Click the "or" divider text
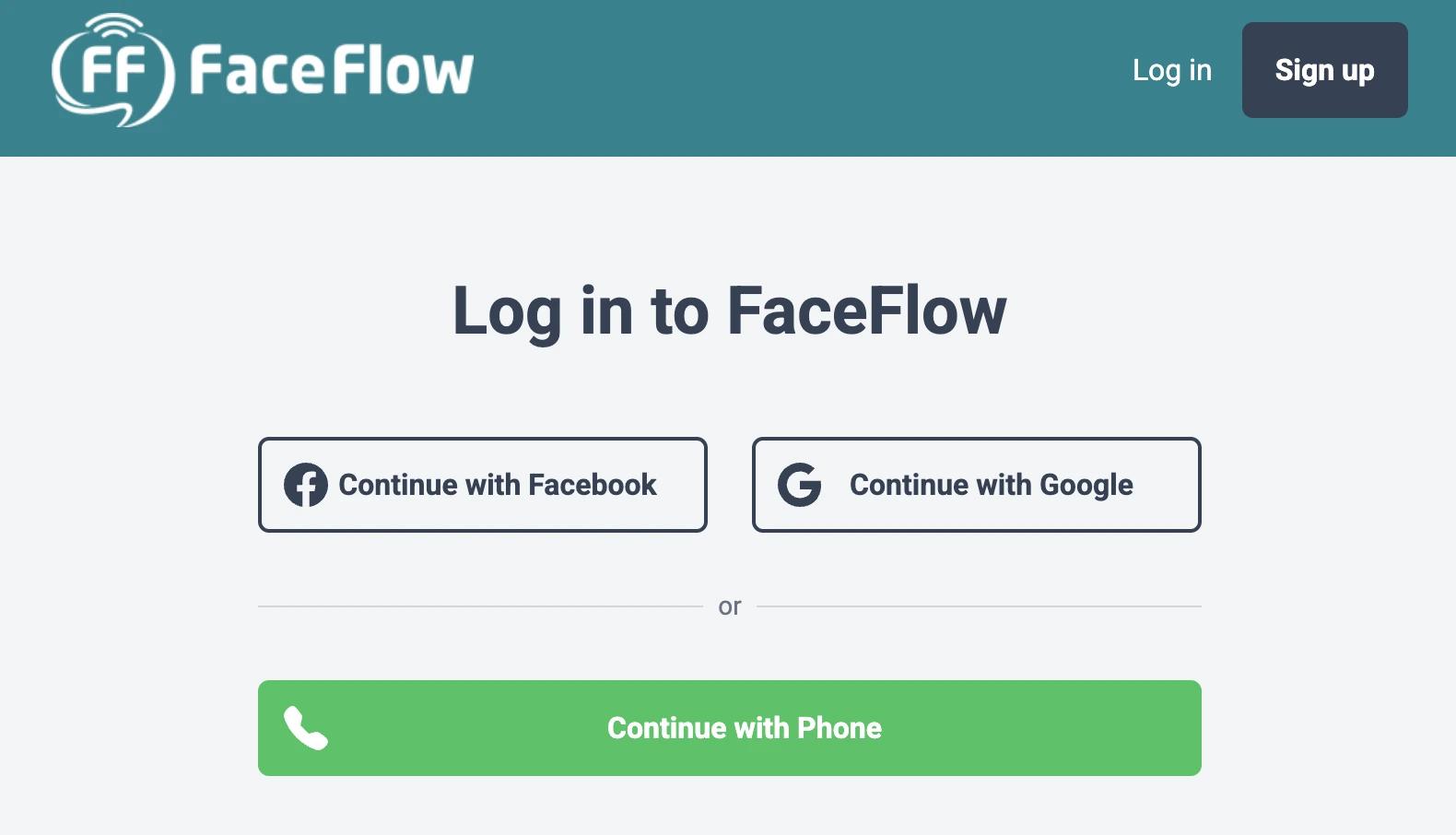The width and height of the screenshot is (1456, 835). tap(730, 606)
